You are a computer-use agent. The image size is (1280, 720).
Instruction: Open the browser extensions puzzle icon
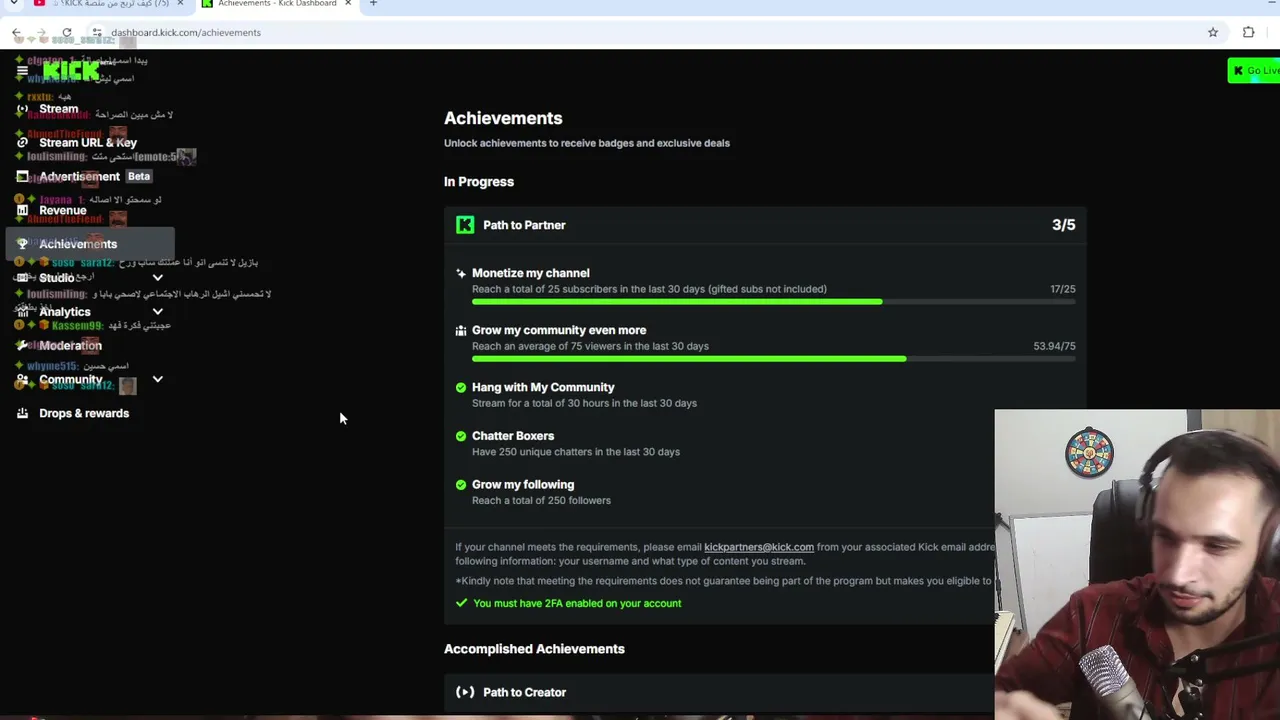point(1248,33)
